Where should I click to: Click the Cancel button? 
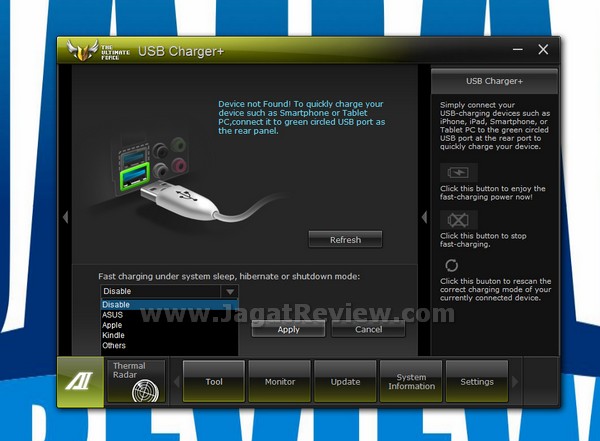coord(368,329)
